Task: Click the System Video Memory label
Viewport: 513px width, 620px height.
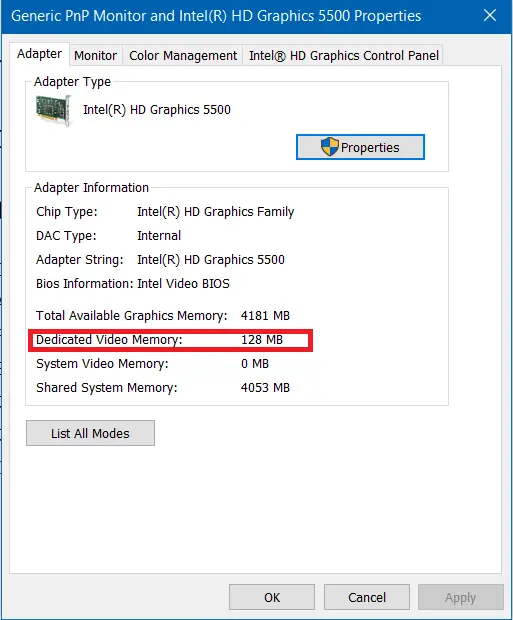Action: click(x=102, y=364)
